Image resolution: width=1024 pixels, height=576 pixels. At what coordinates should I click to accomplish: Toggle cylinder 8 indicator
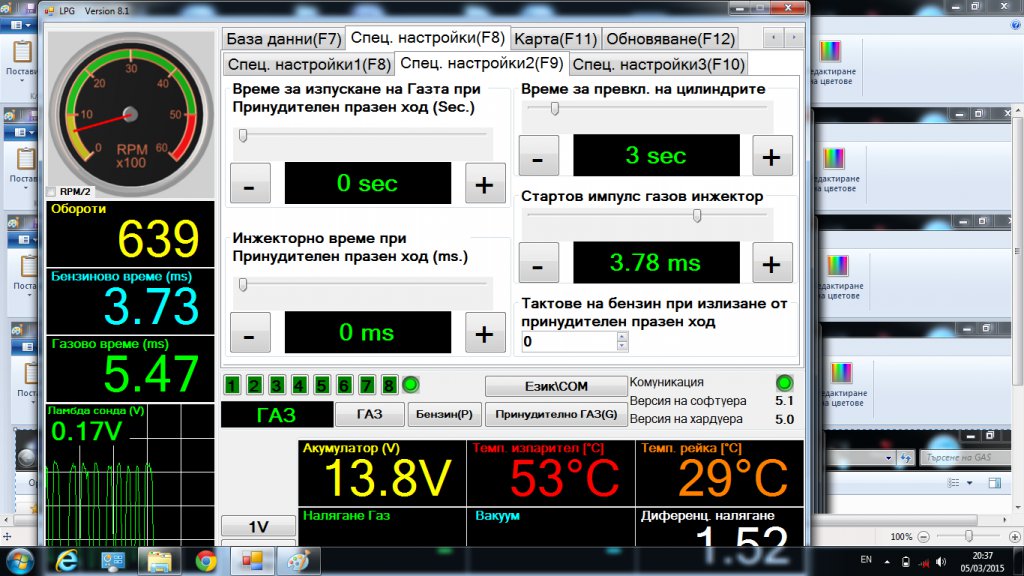pyautogui.click(x=389, y=385)
